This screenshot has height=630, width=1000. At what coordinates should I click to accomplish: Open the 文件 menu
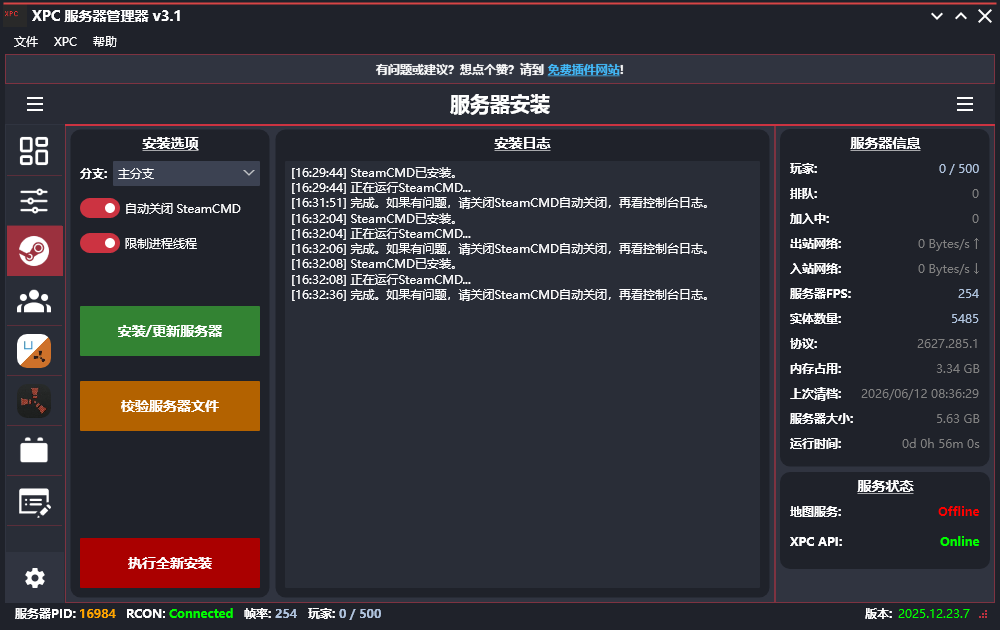[x=26, y=41]
